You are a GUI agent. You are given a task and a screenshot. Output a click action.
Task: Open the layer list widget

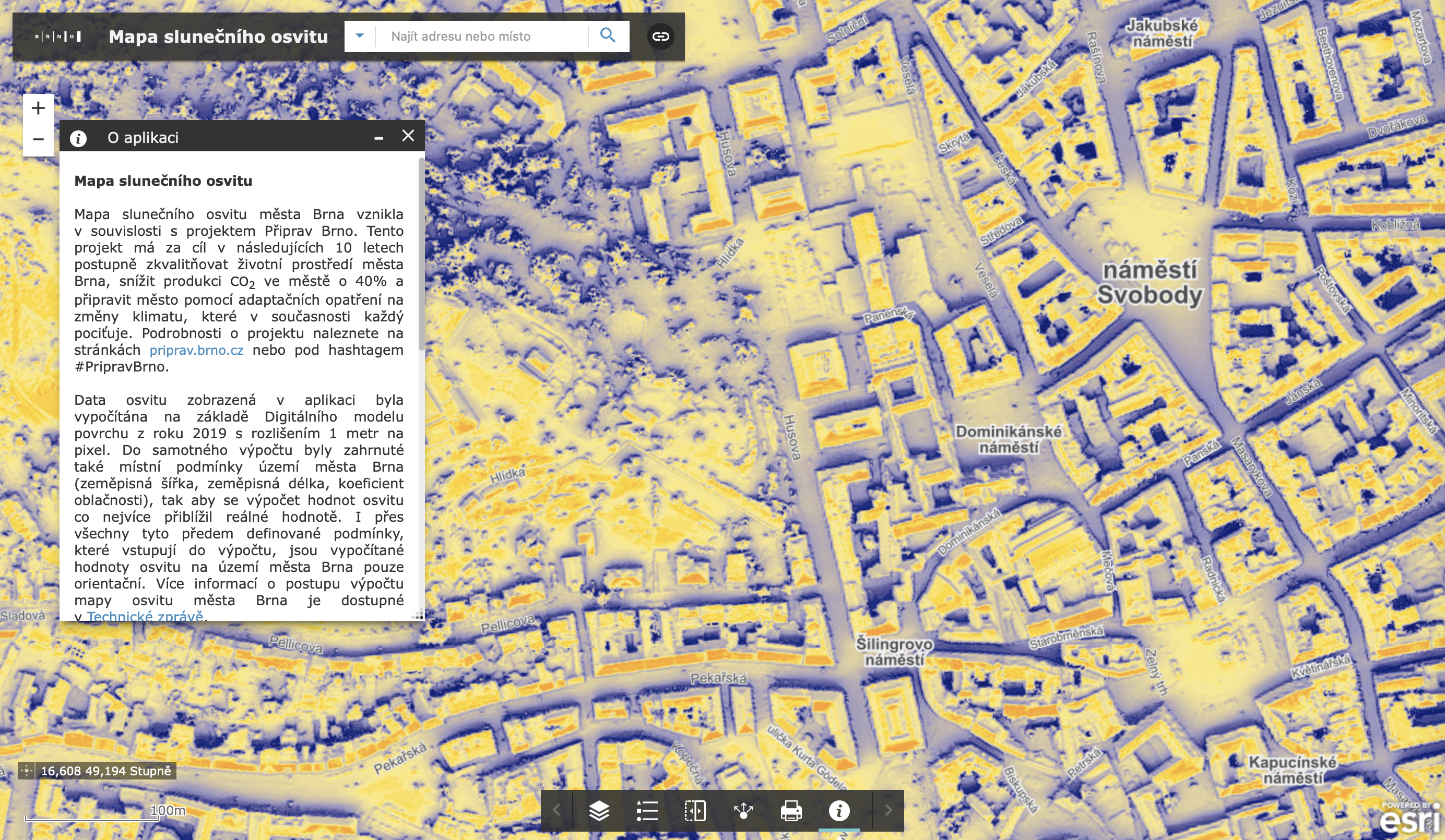coord(599,811)
